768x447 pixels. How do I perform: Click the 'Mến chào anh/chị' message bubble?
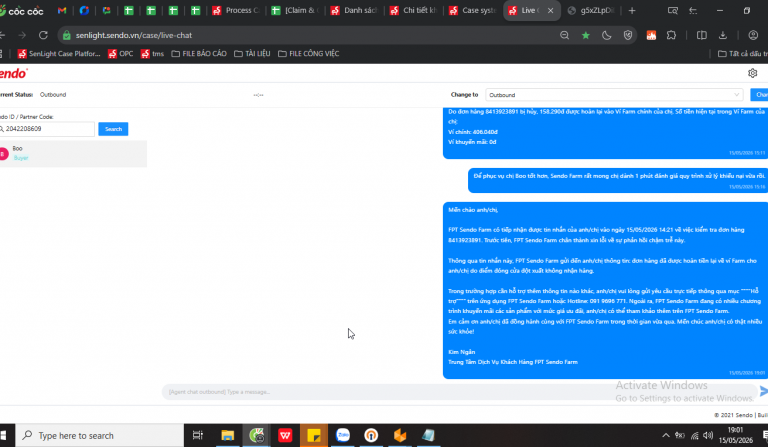coord(605,290)
